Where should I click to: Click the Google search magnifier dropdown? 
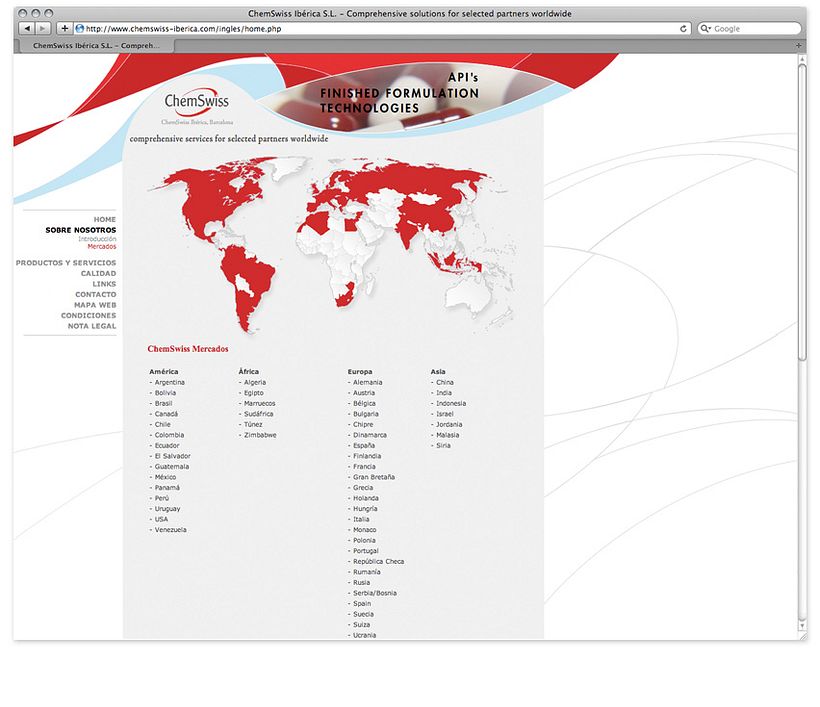click(x=706, y=29)
